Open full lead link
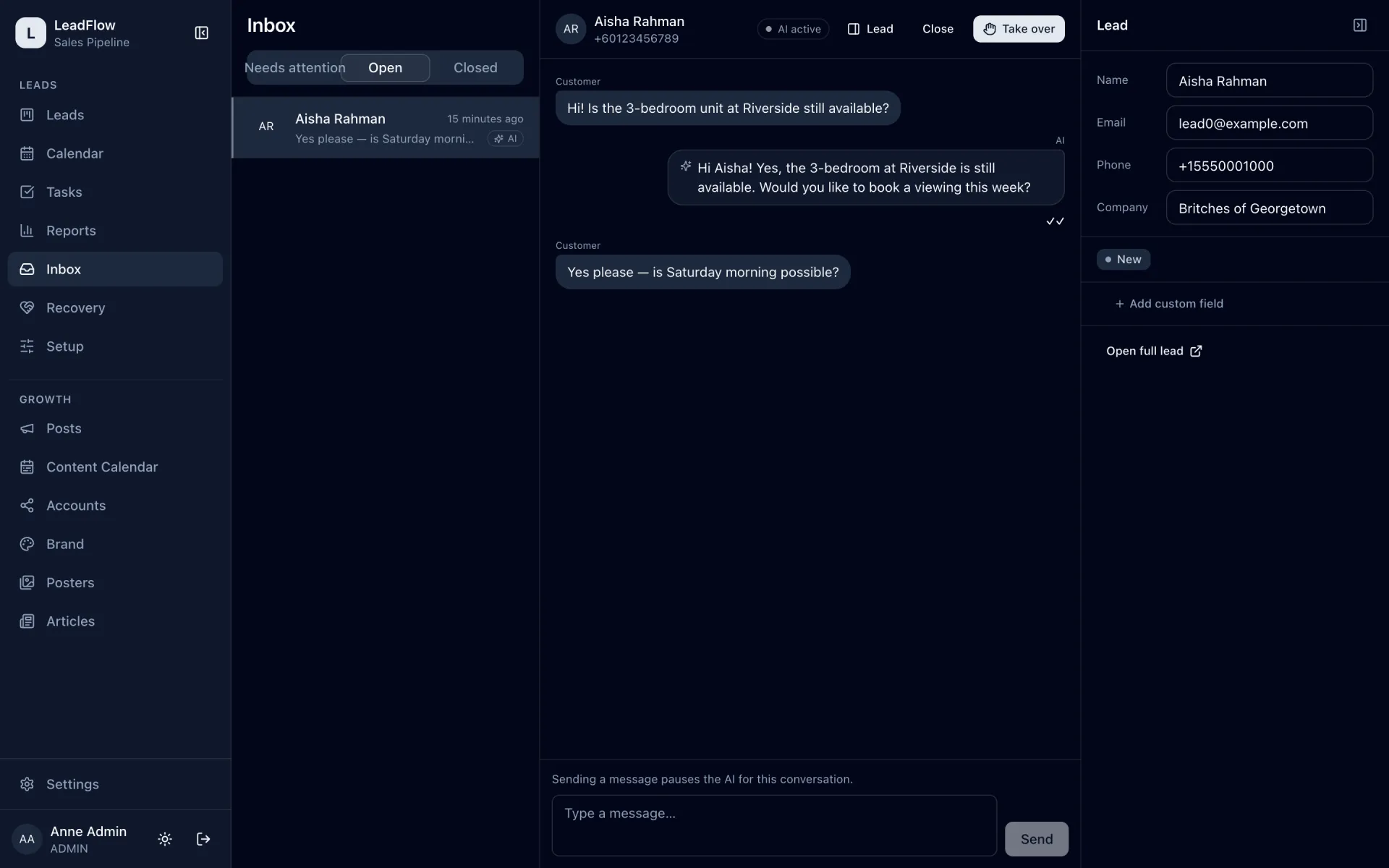Viewport: 1389px width, 868px height. [1154, 351]
